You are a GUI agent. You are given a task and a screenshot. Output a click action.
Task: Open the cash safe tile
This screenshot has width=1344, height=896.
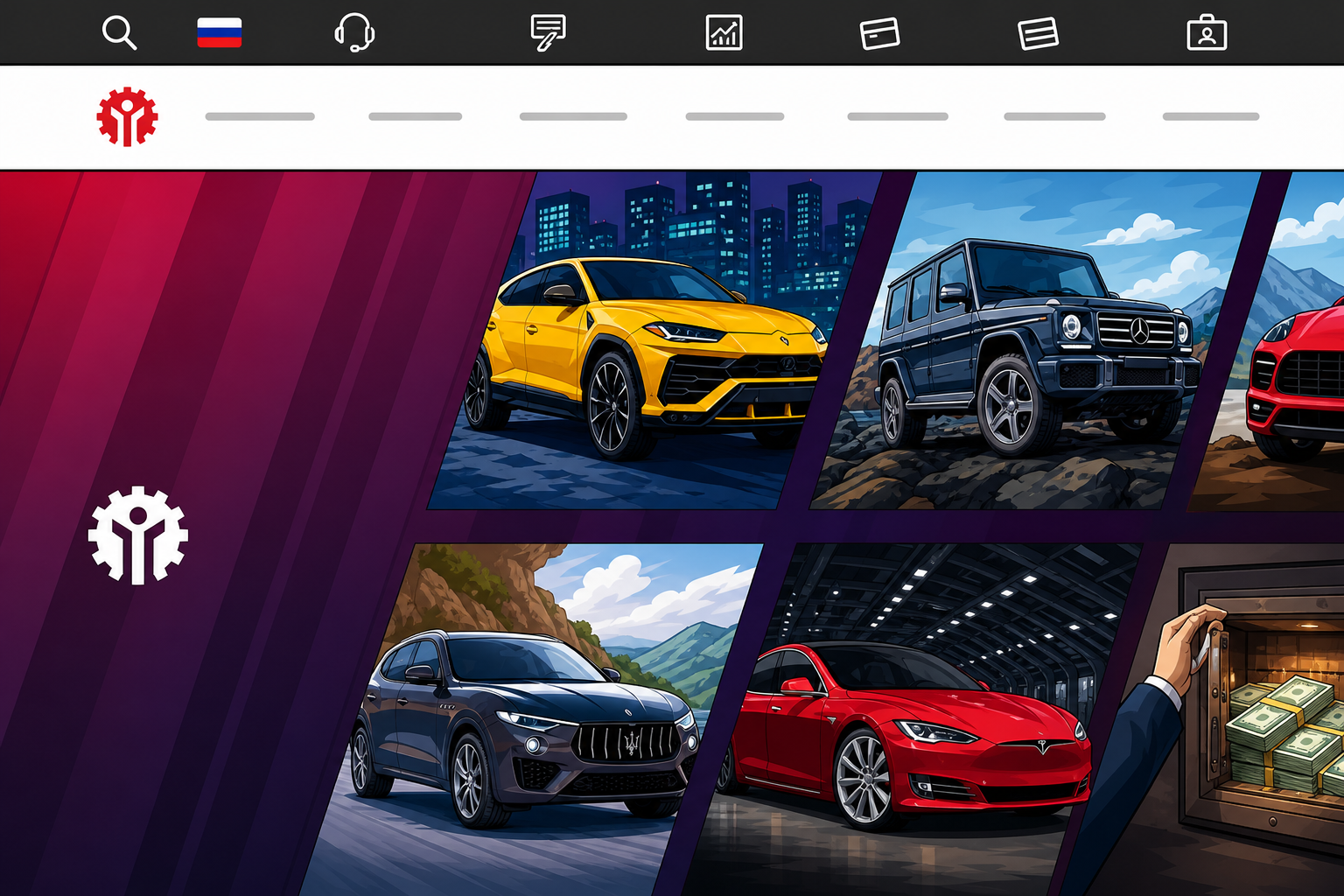pyautogui.click(x=1216, y=719)
